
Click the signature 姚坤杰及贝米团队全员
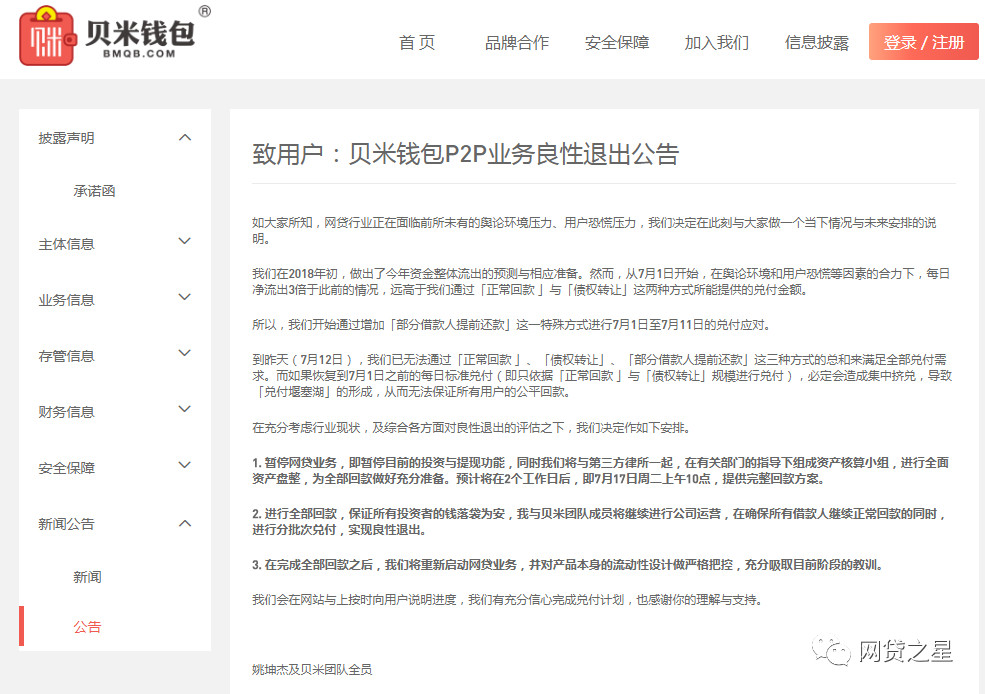(312, 670)
